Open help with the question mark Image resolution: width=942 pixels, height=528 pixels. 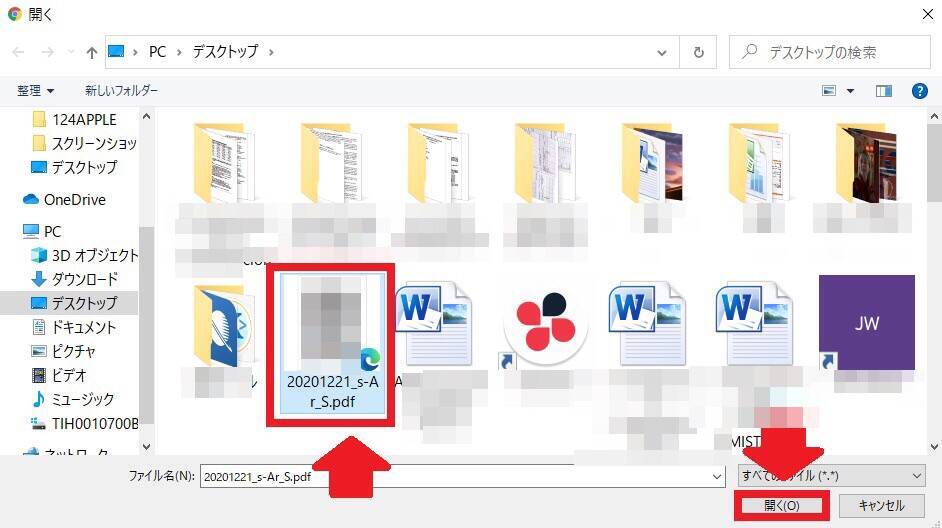pyautogui.click(x=919, y=91)
